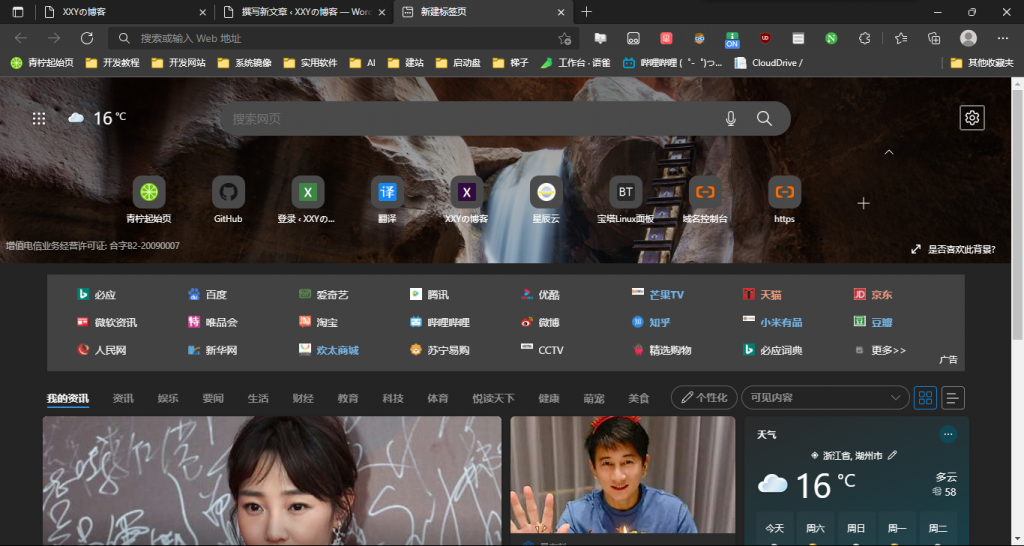This screenshot has height=546, width=1024.
Task: Switch to the 科技 news tab
Action: coord(393,398)
